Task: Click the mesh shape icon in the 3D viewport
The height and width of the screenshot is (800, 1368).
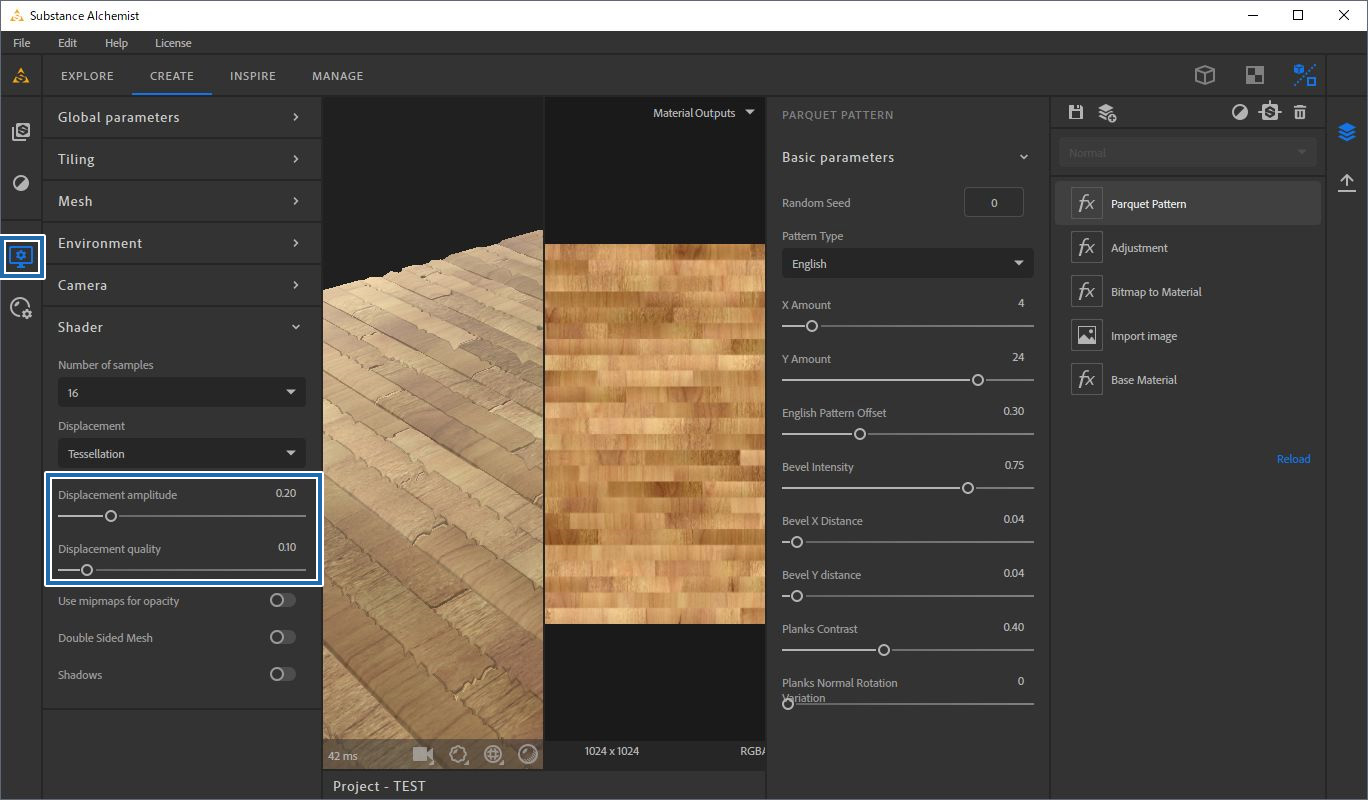Action: click(459, 754)
